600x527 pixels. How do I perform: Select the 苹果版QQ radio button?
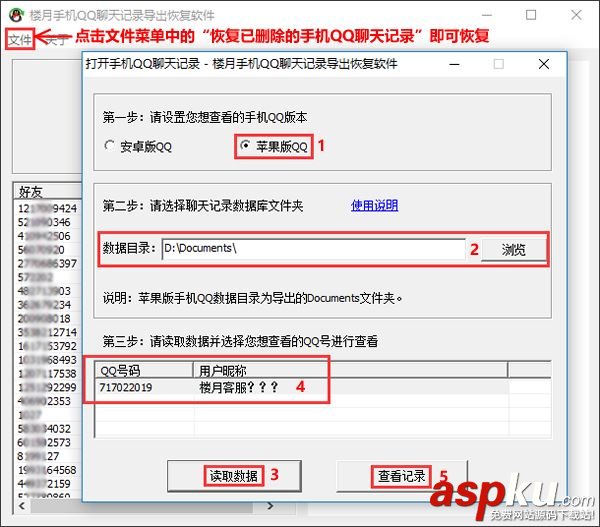[274, 146]
